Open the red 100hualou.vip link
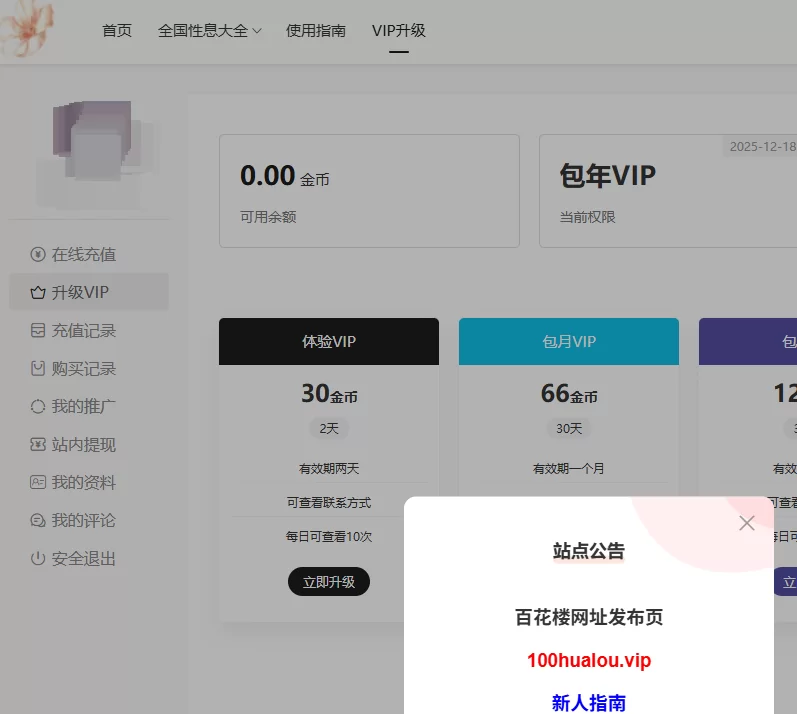This screenshot has width=797, height=714. tap(589, 660)
